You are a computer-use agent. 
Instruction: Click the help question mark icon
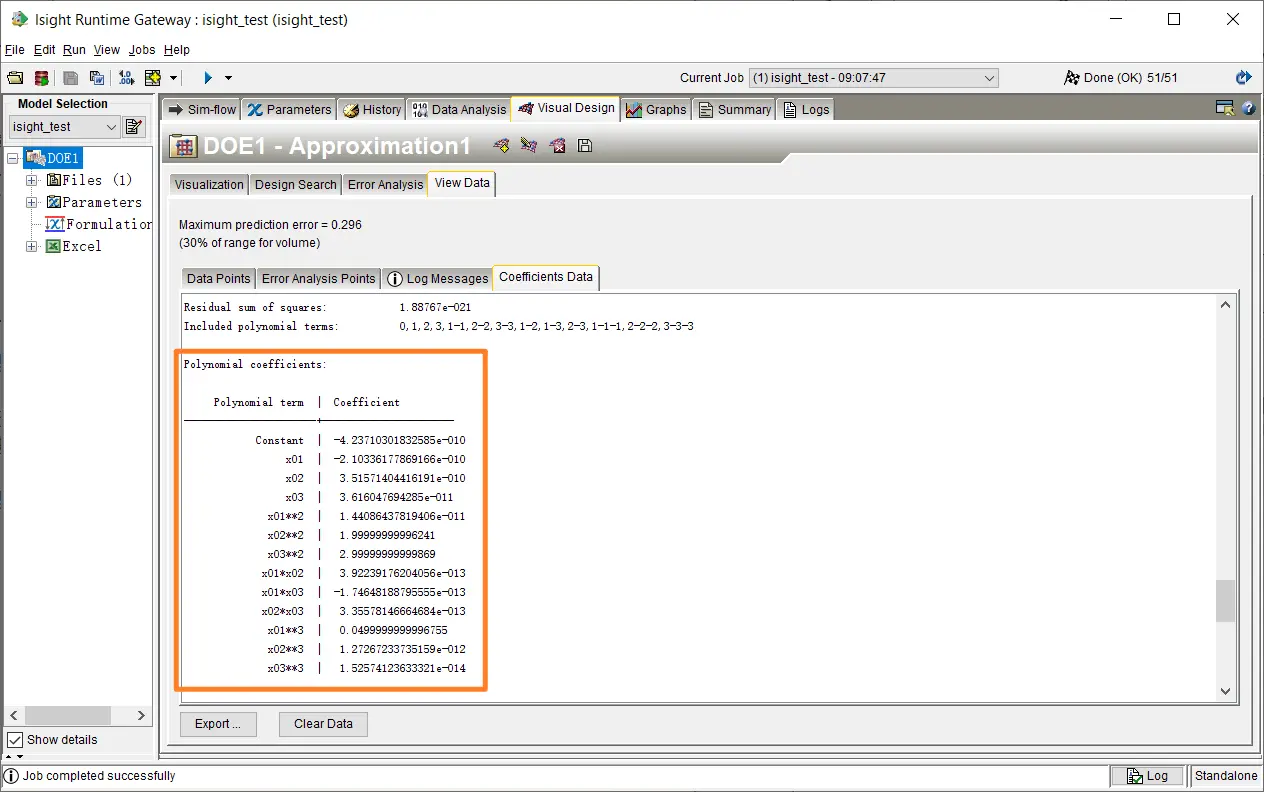1248,109
